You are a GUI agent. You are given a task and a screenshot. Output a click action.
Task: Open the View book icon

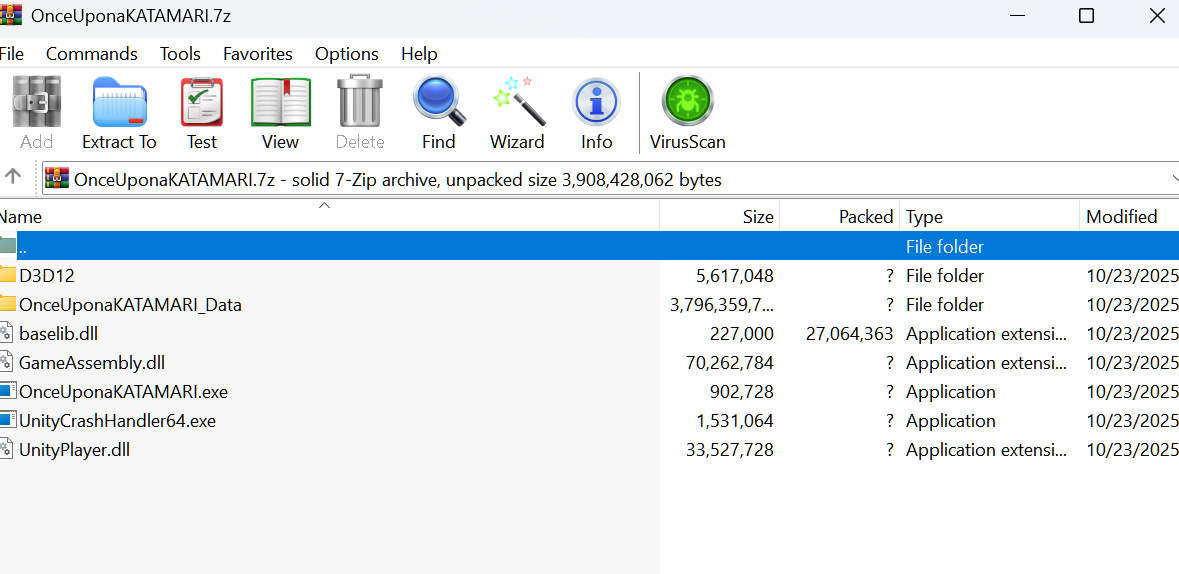280,101
